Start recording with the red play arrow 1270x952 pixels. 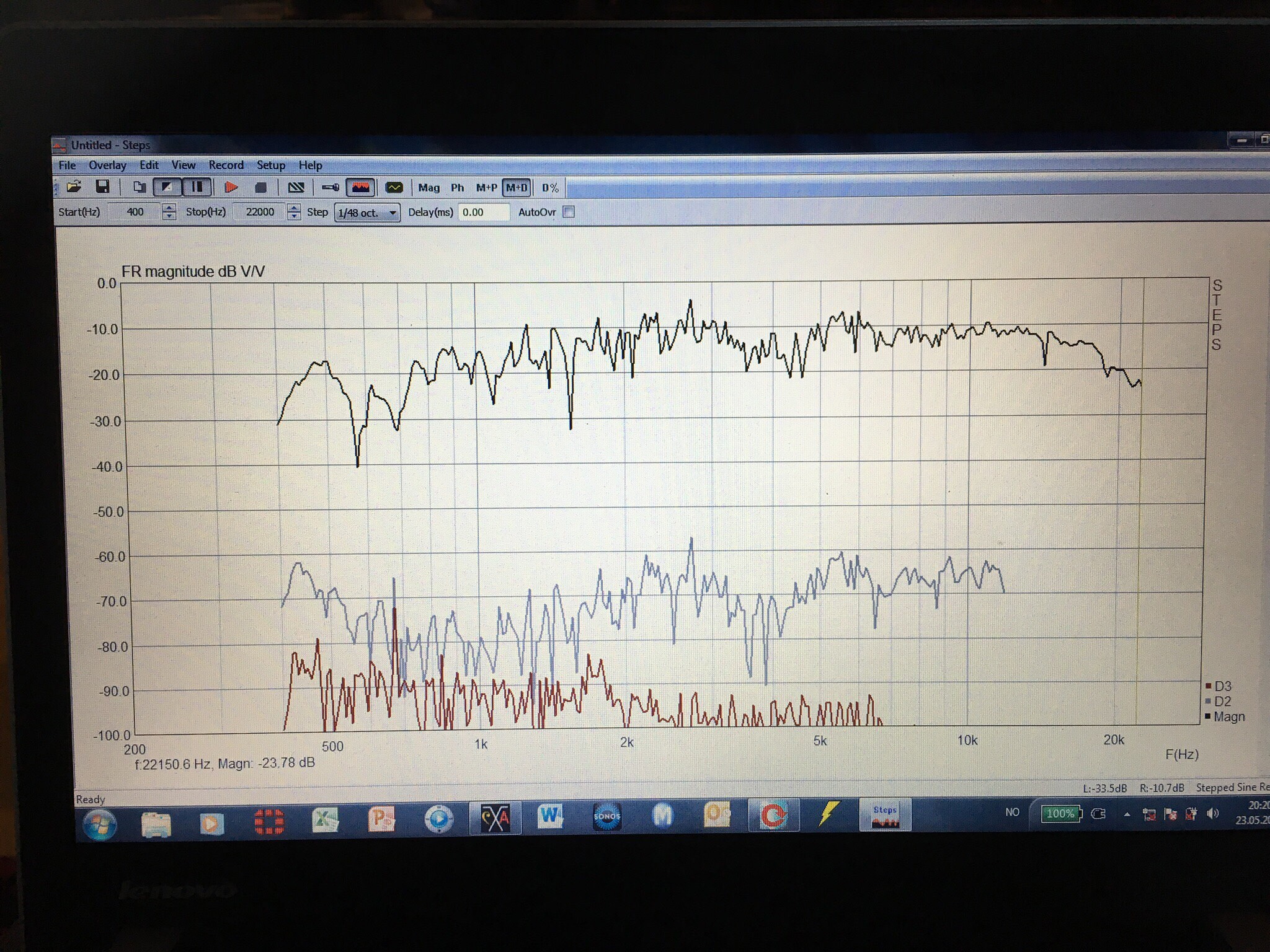tap(231, 187)
